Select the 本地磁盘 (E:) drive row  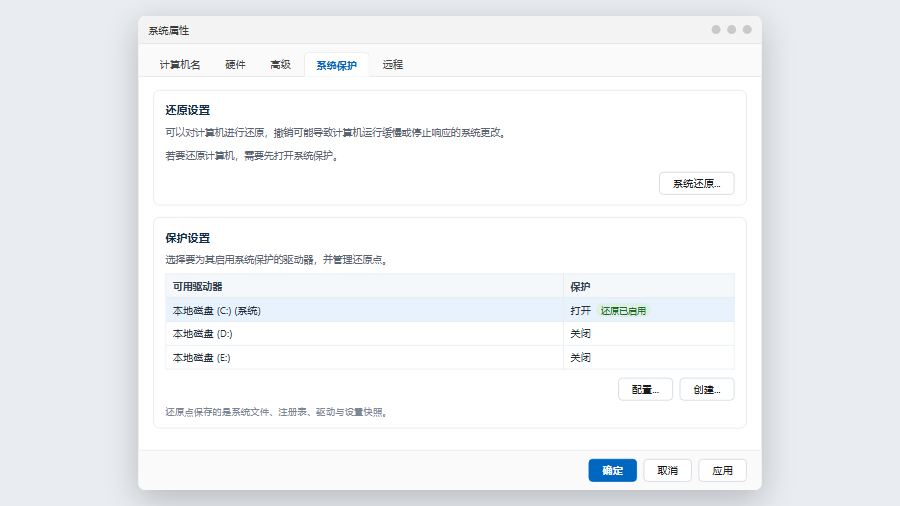[x=450, y=357]
